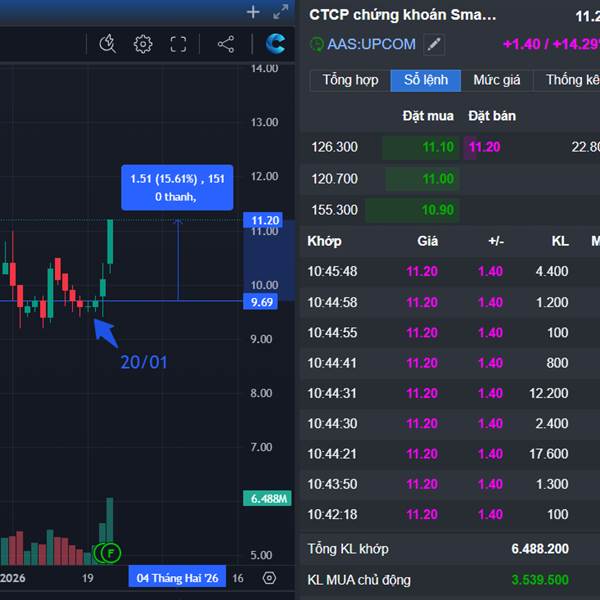The height and width of the screenshot is (600, 600).
Task: Add a new panel with plus icon
Action: click(253, 12)
